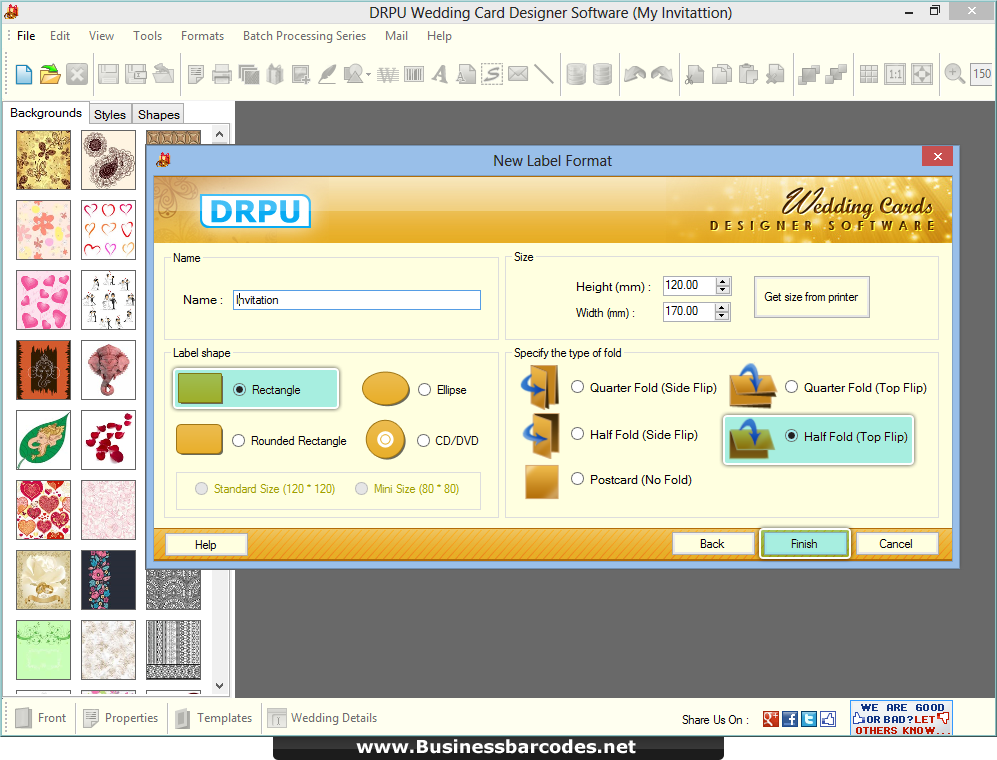Open the Properties bottom tab
The width and height of the screenshot is (997, 760).
pos(121,718)
